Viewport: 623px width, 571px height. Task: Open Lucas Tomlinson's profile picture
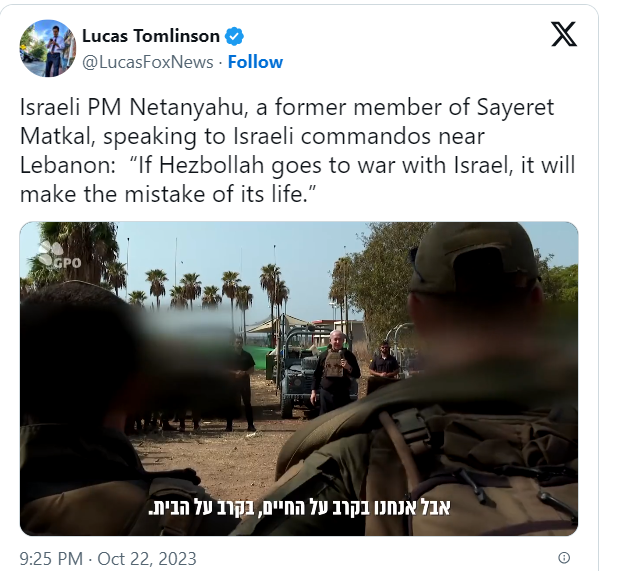click(47, 48)
